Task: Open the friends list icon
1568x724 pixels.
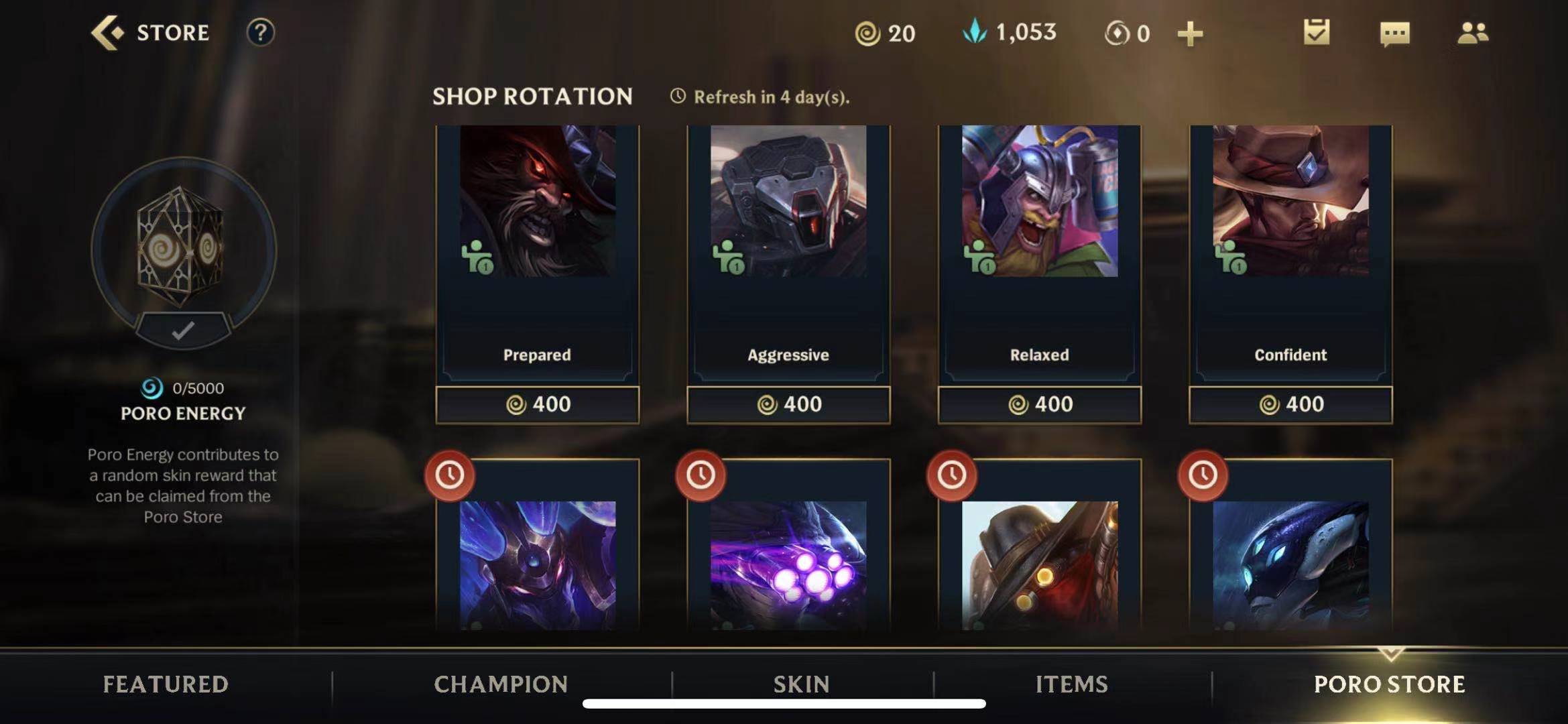Action: pyautogui.click(x=1473, y=33)
